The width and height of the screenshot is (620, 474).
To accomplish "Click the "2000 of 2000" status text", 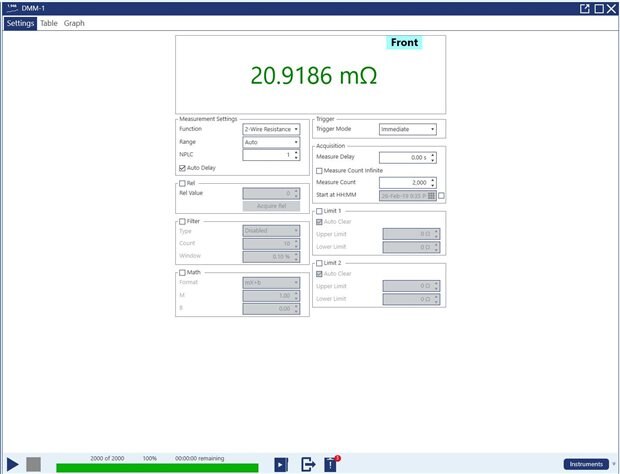I will 107,459.
